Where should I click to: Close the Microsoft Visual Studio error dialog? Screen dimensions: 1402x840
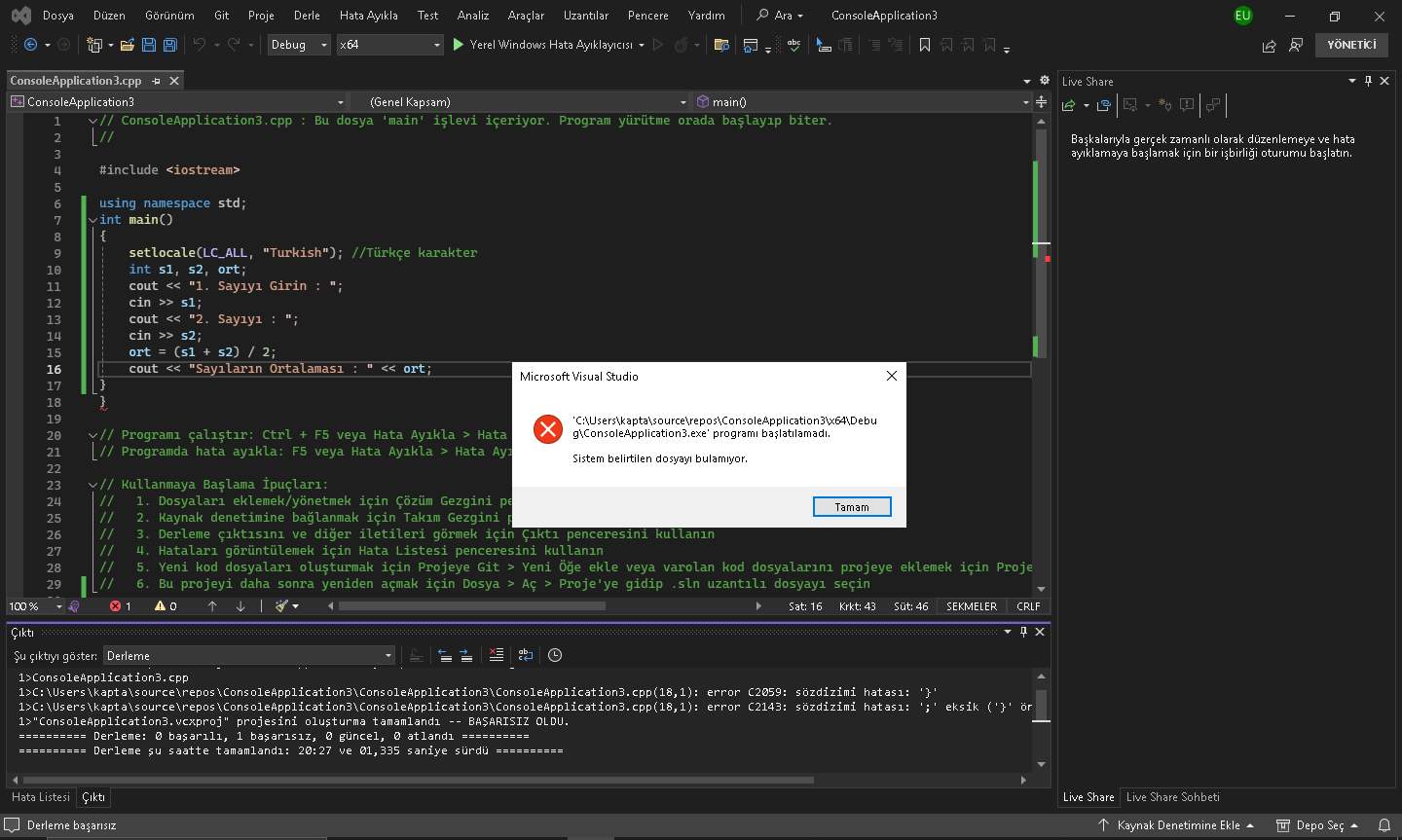(892, 376)
